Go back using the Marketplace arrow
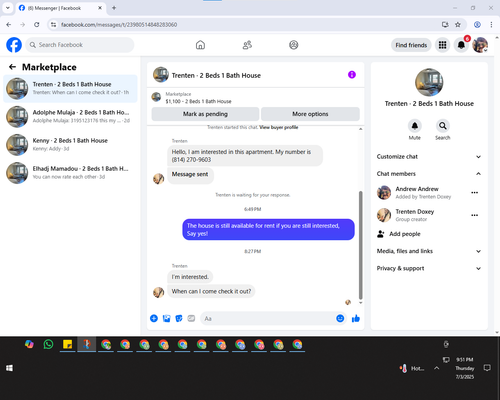This screenshot has height=400, width=500. 12,67
